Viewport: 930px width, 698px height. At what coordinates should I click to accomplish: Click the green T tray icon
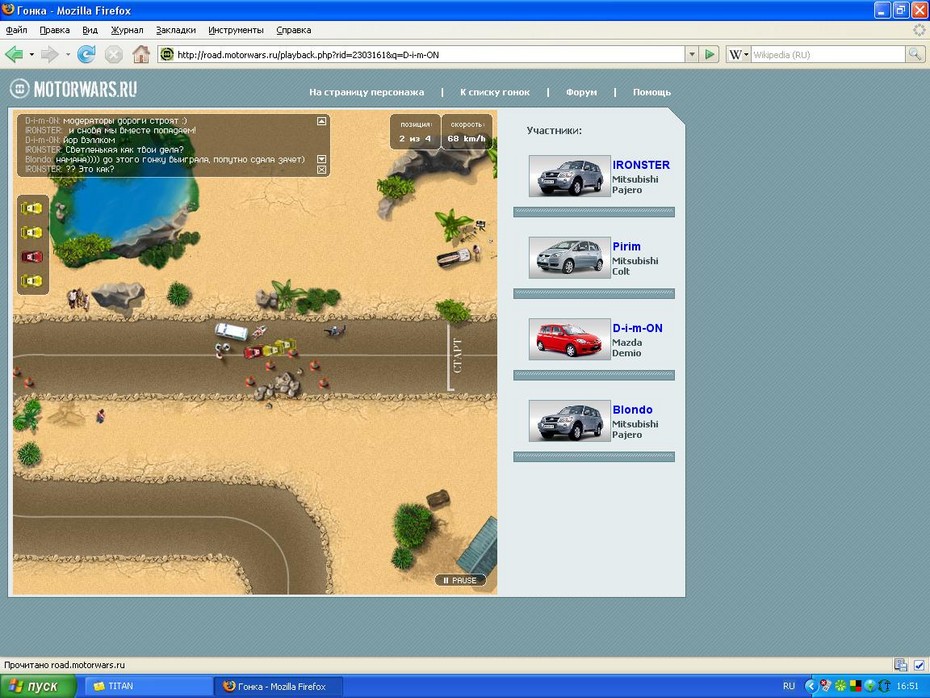pos(884,686)
